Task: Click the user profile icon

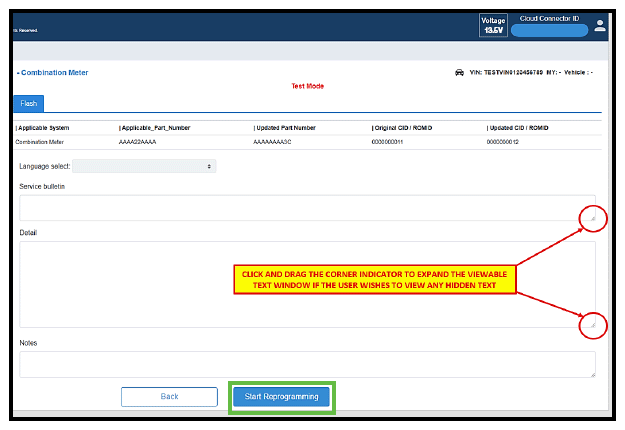Action: [600, 25]
